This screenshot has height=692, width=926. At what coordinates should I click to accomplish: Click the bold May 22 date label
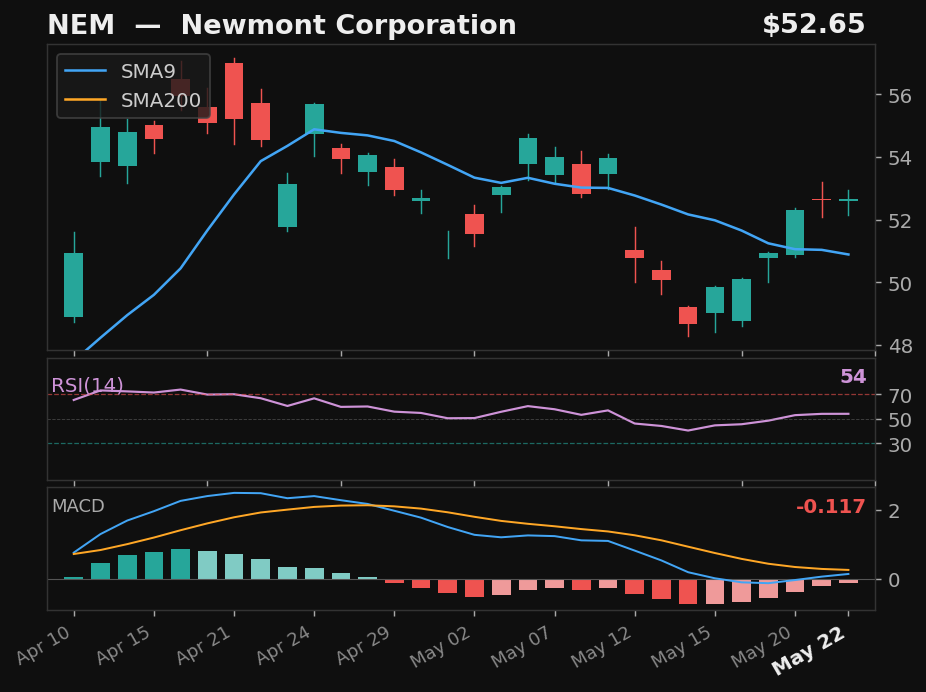point(809,651)
